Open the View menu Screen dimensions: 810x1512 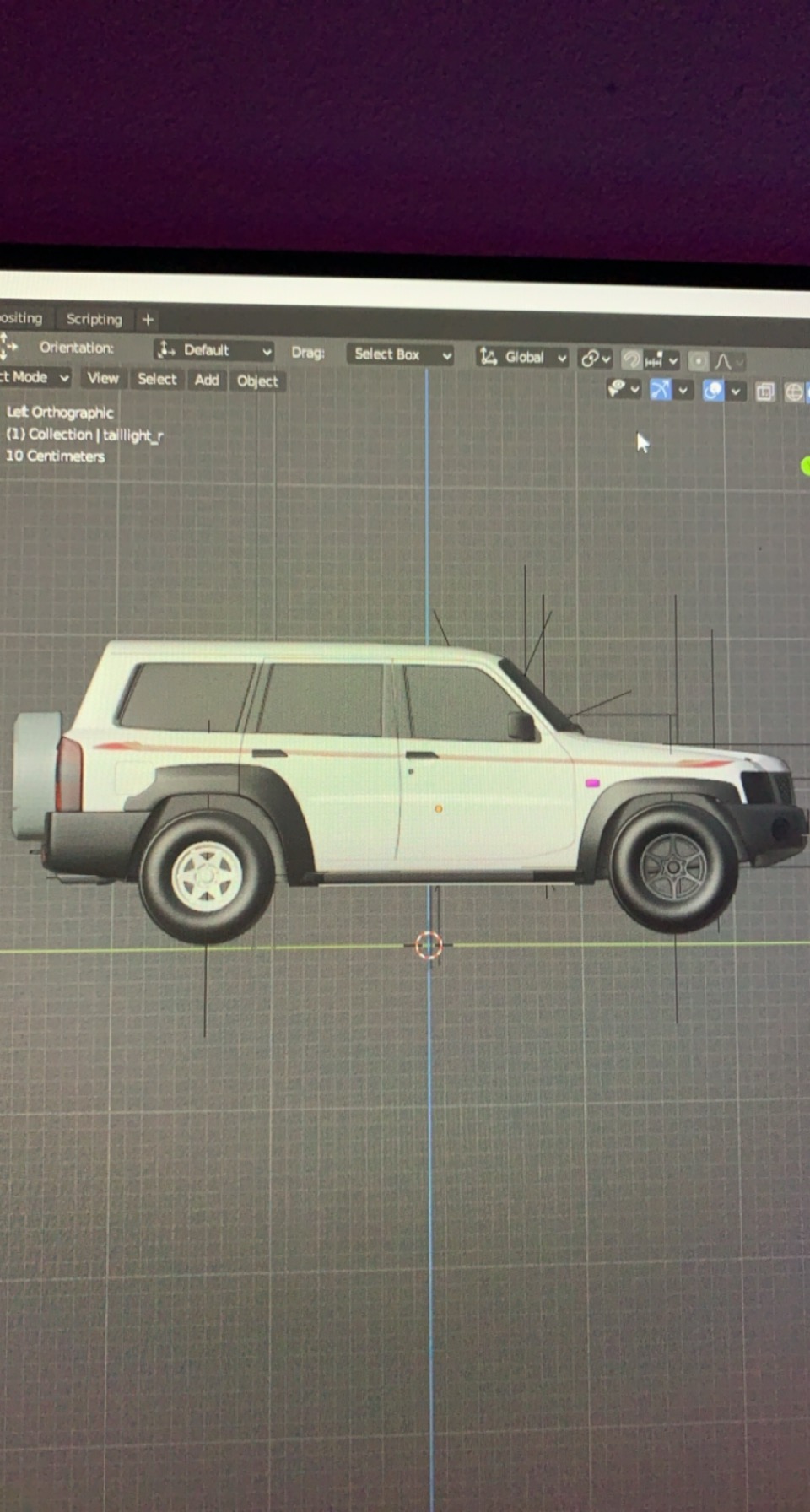pos(103,378)
